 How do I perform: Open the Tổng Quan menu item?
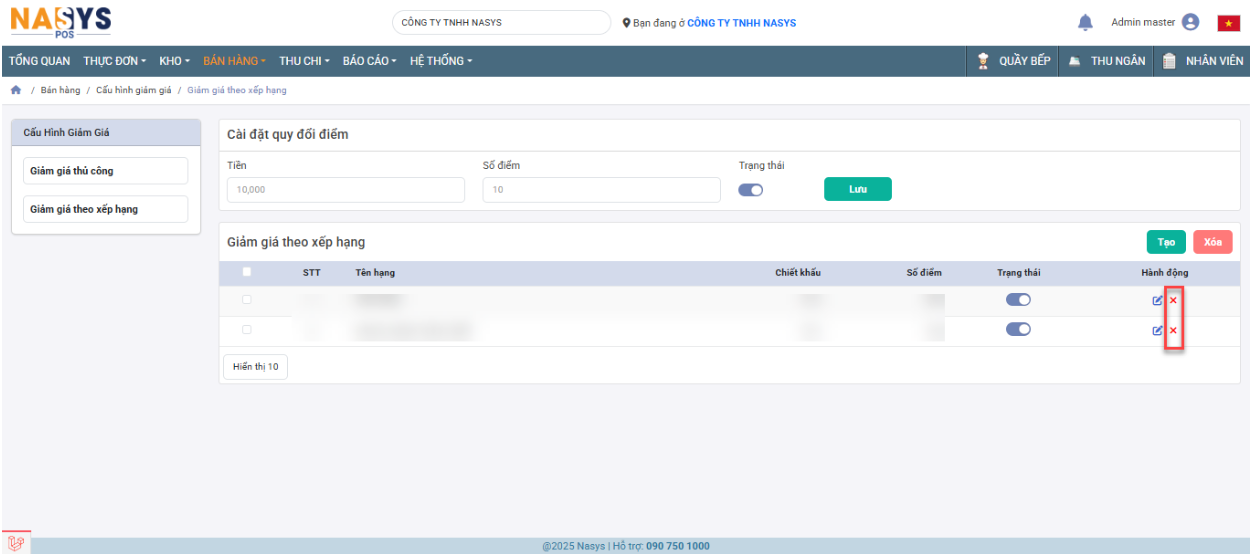click(40, 61)
